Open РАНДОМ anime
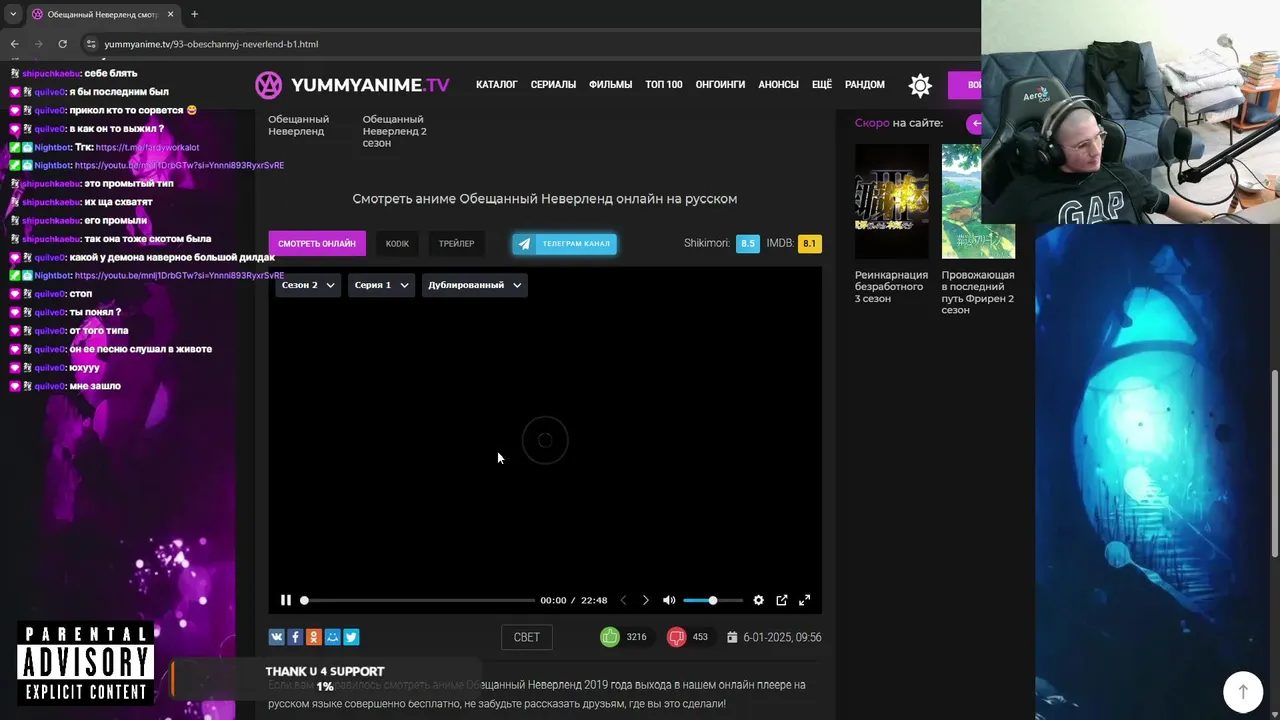The width and height of the screenshot is (1280, 720). pyautogui.click(x=865, y=85)
